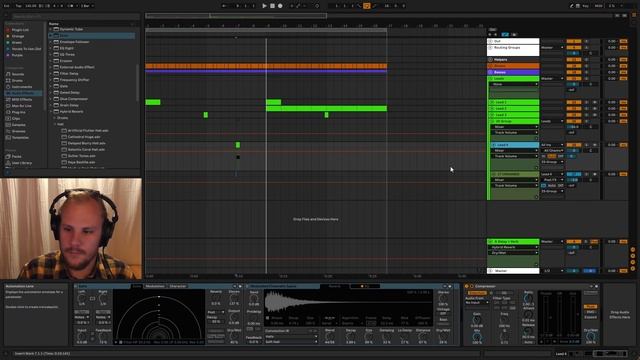Arm the Lead 1 track for recording

595,102
